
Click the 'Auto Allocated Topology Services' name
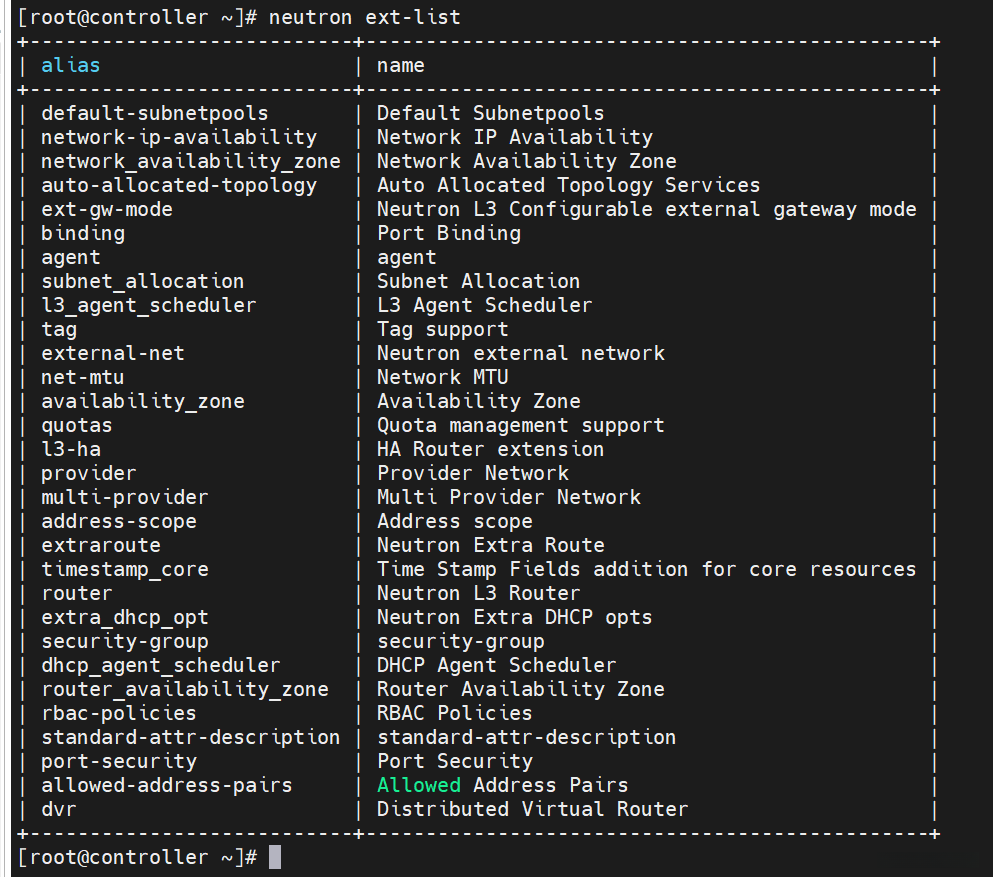568,185
